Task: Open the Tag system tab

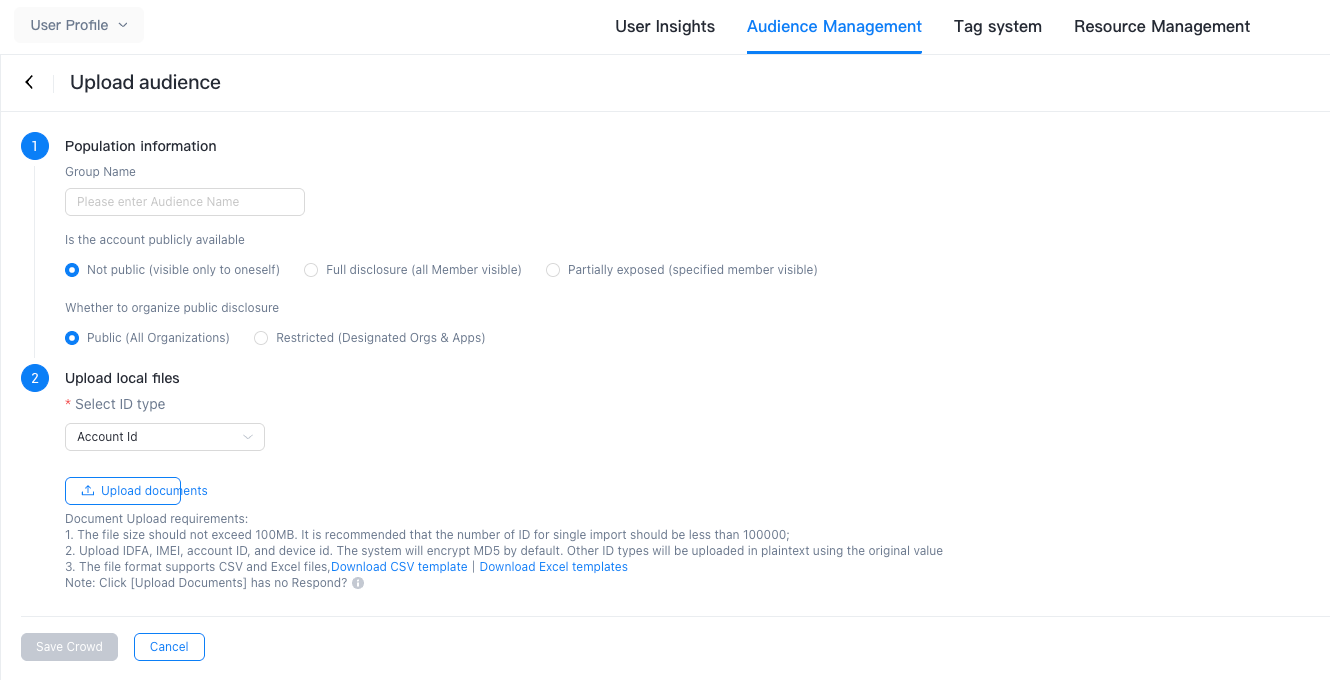Action: click(997, 27)
